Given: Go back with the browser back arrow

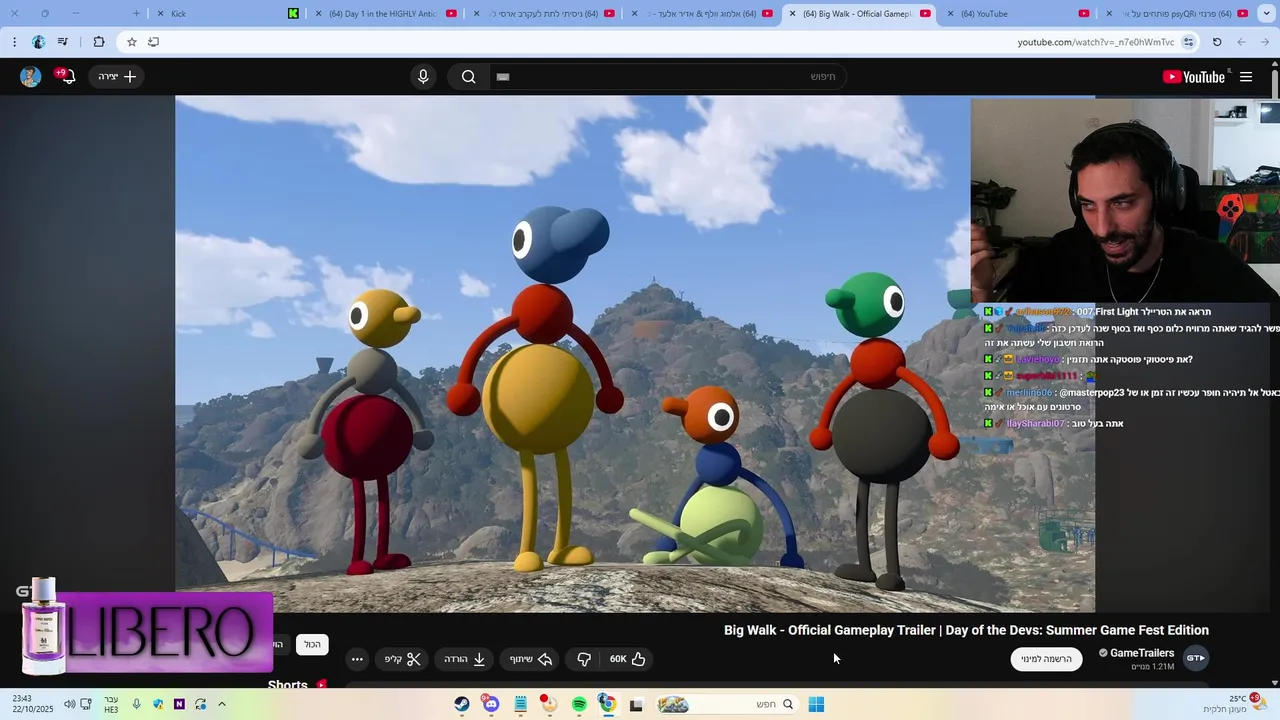Looking at the screenshot, I should (x=1266, y=42).
